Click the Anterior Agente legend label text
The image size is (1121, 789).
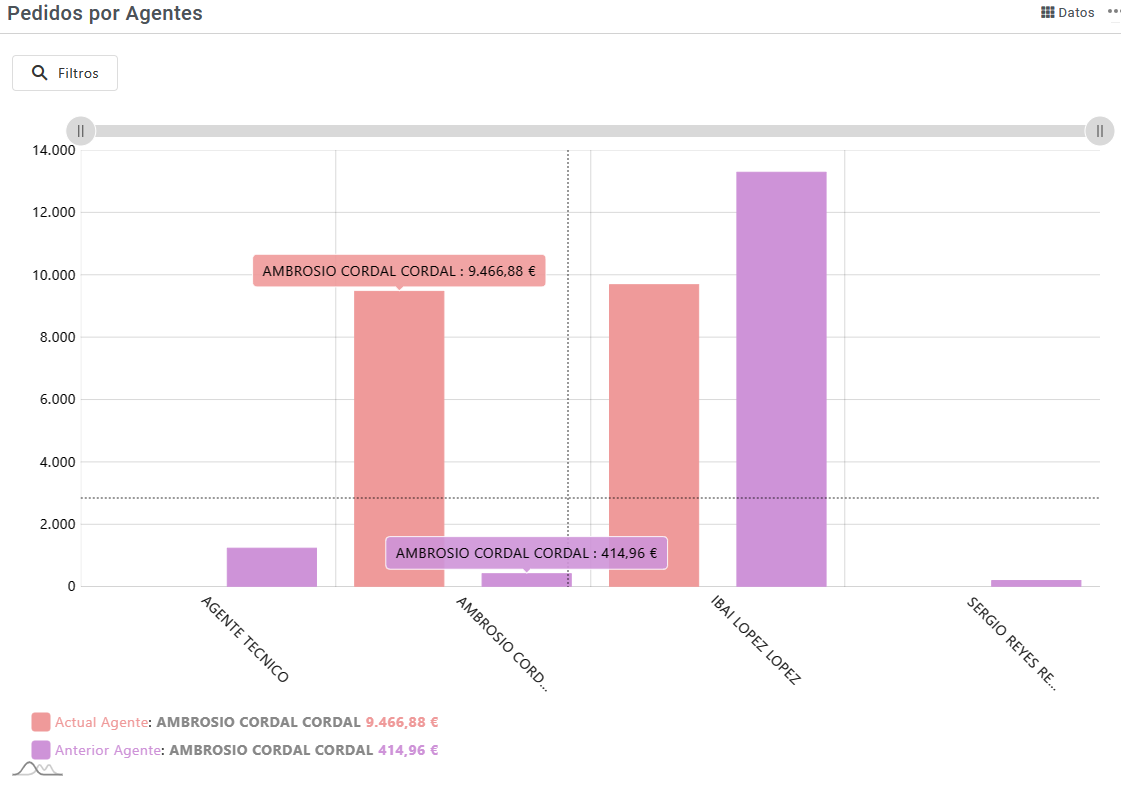[x=107, y=750]
